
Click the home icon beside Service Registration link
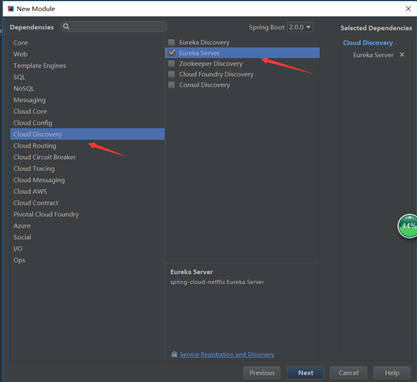tap(174, 354)
